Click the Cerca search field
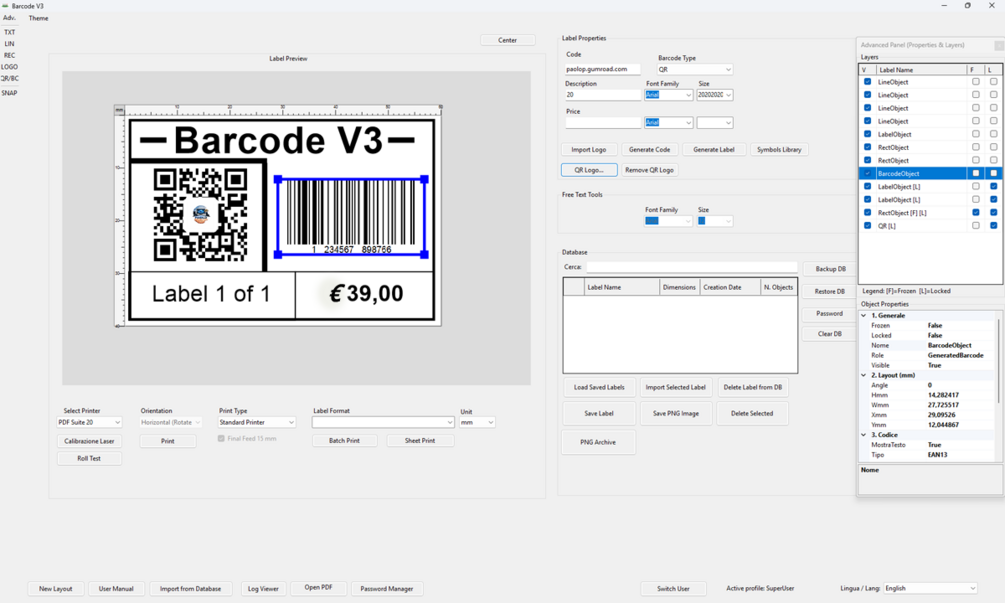1005x603 pixels. tap(692, 267)
